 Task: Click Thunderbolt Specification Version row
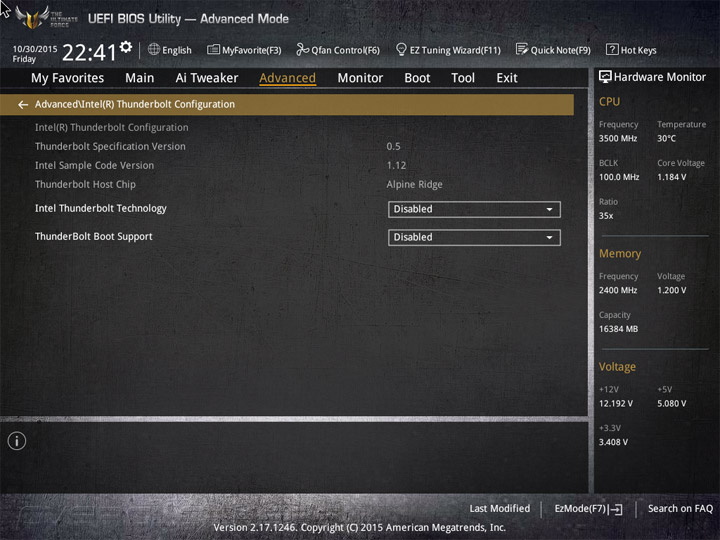(110, 146)
